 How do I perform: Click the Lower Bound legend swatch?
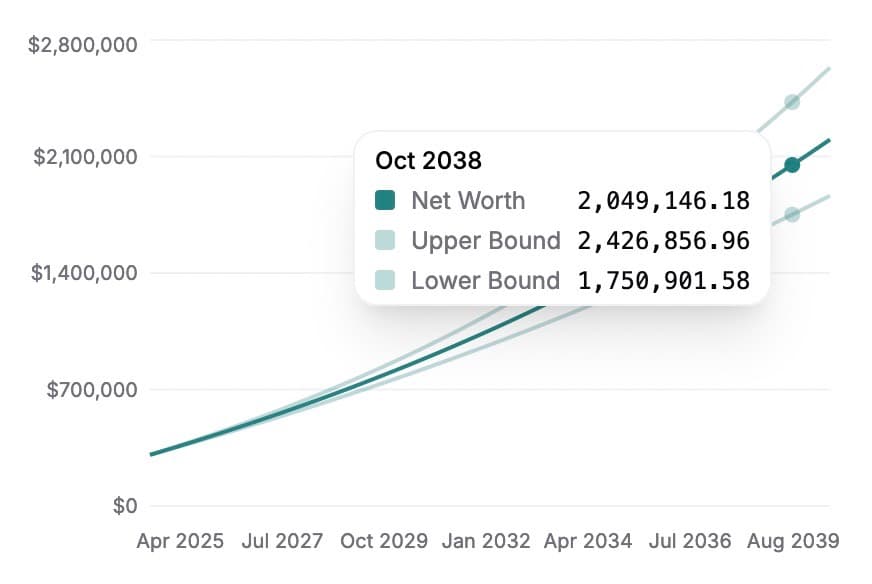tap(385, 280)
